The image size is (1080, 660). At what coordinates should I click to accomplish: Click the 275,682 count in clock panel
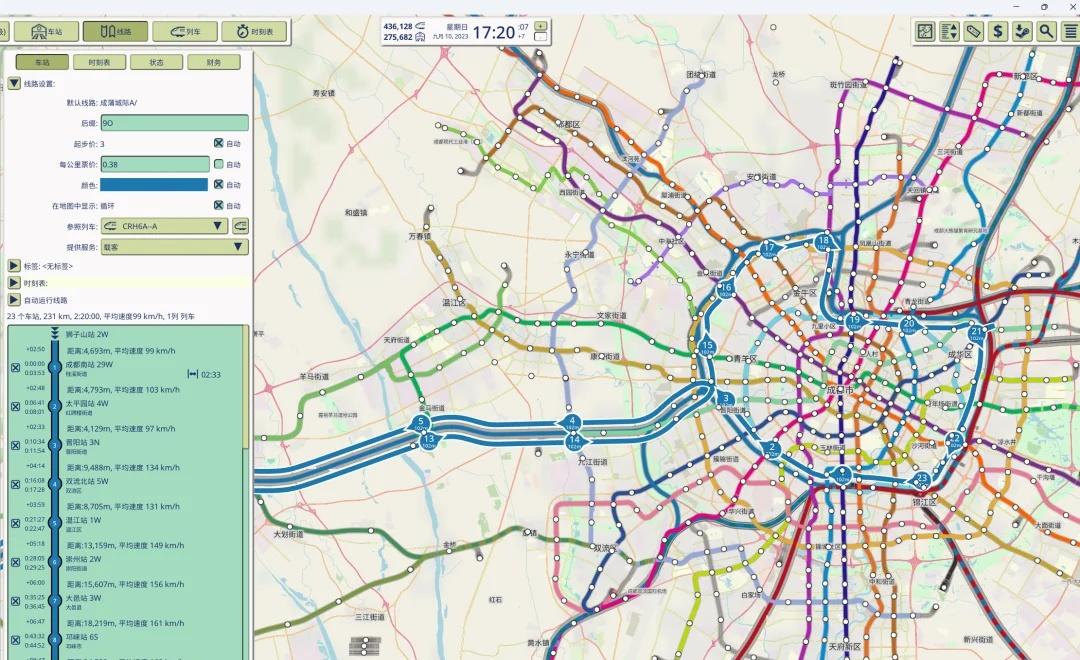pos(397,37)
